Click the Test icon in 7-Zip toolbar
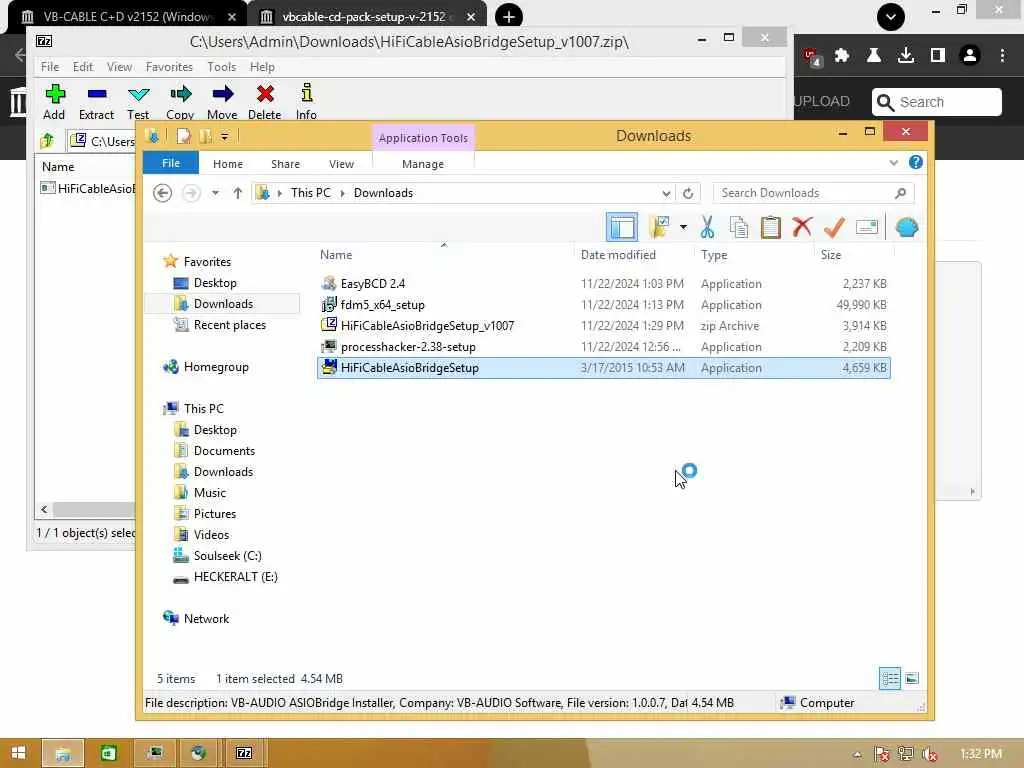1024x768 pixels. pyautogui.click(x=138, y=95)
